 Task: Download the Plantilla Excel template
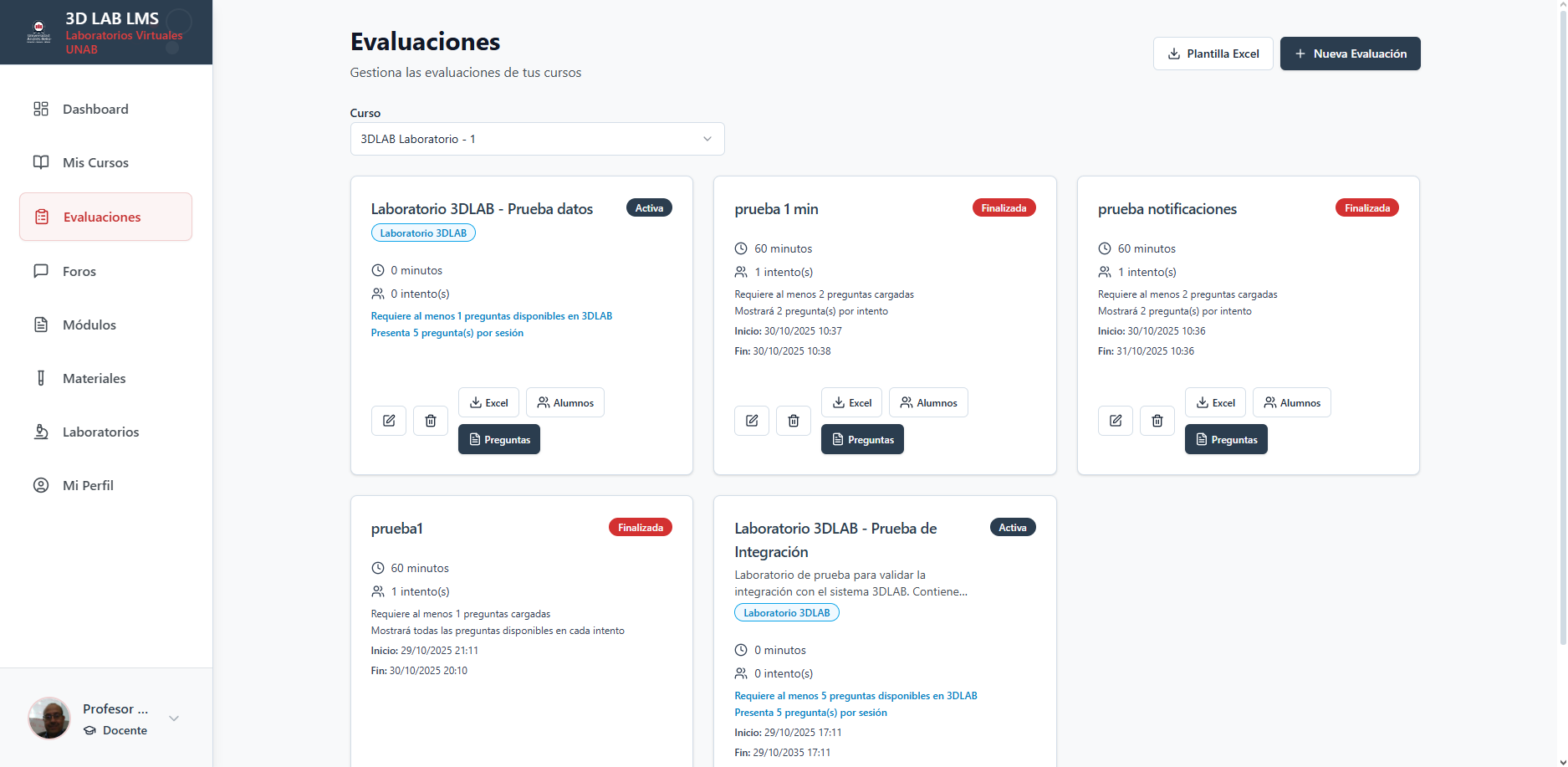tap(1213, 54)
